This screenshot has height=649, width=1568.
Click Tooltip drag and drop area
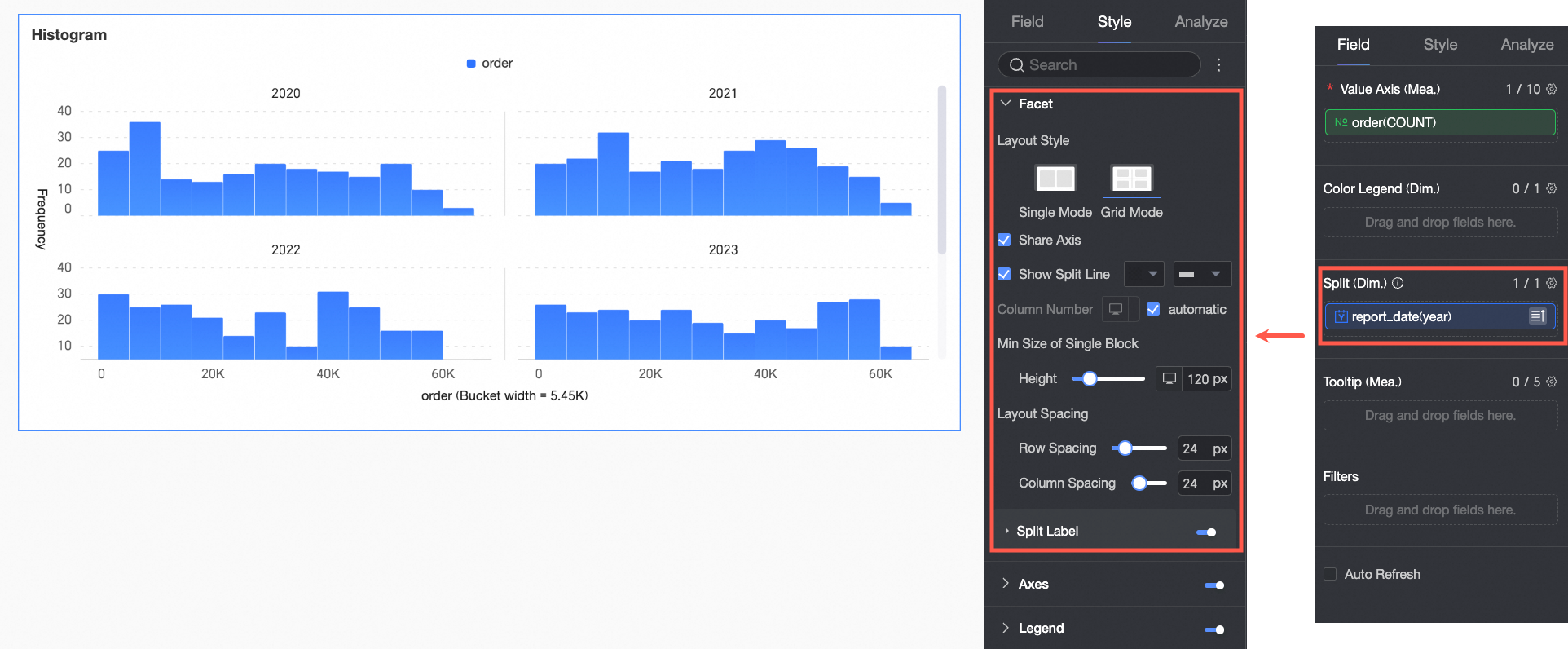click(1440, 415)
